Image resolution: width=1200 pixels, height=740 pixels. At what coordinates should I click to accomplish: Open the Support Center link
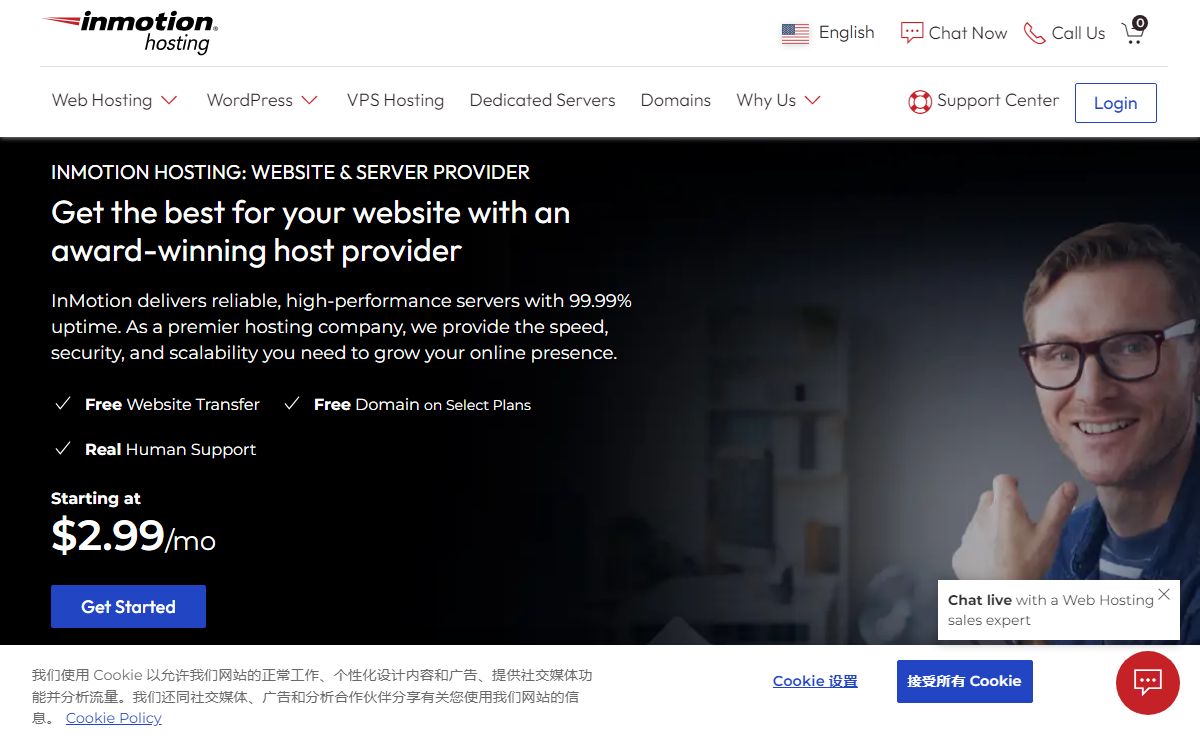click(x=997, y=100)
